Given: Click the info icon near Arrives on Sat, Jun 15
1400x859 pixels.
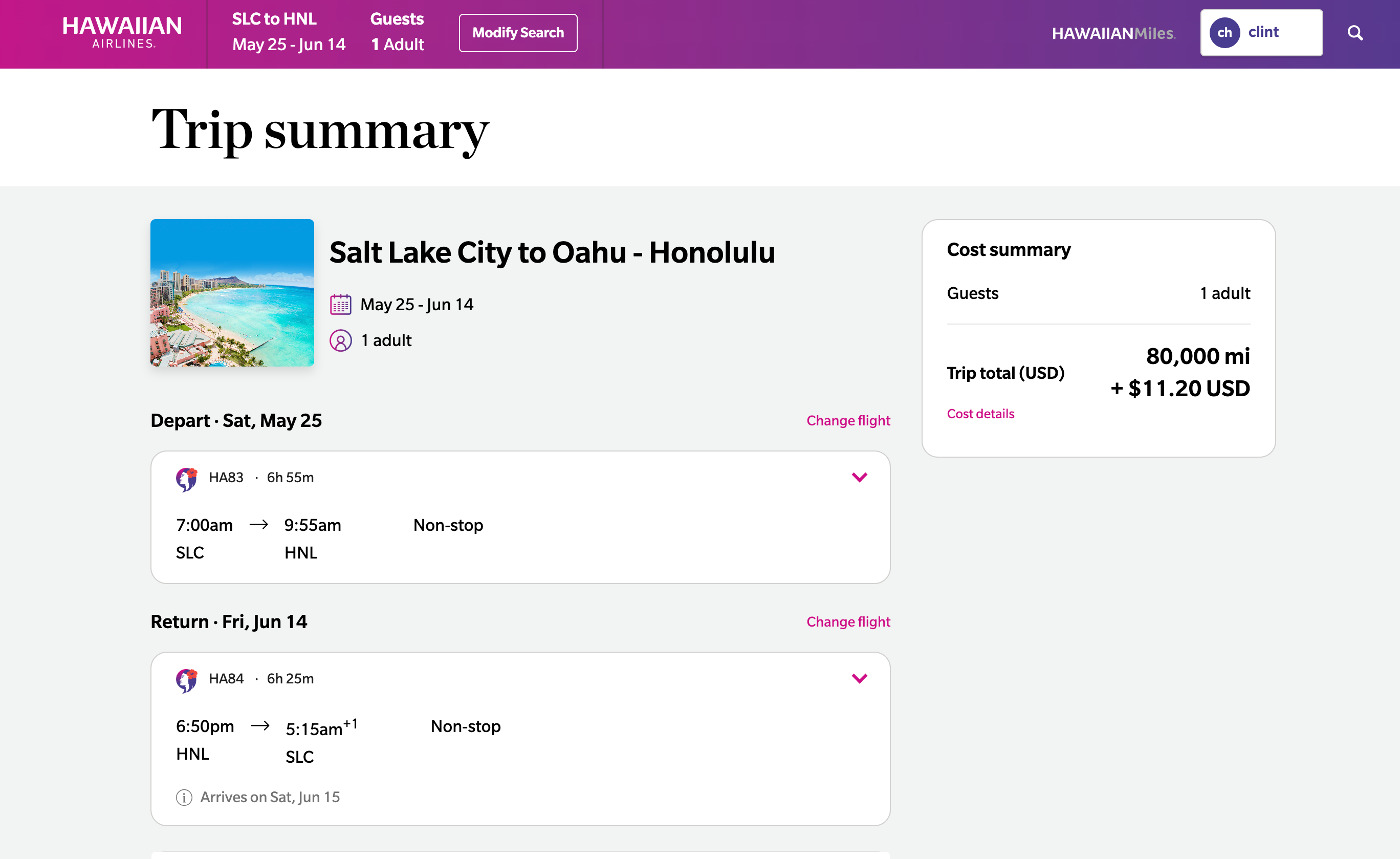Looking at the screenshot, I should click(183, 797).
